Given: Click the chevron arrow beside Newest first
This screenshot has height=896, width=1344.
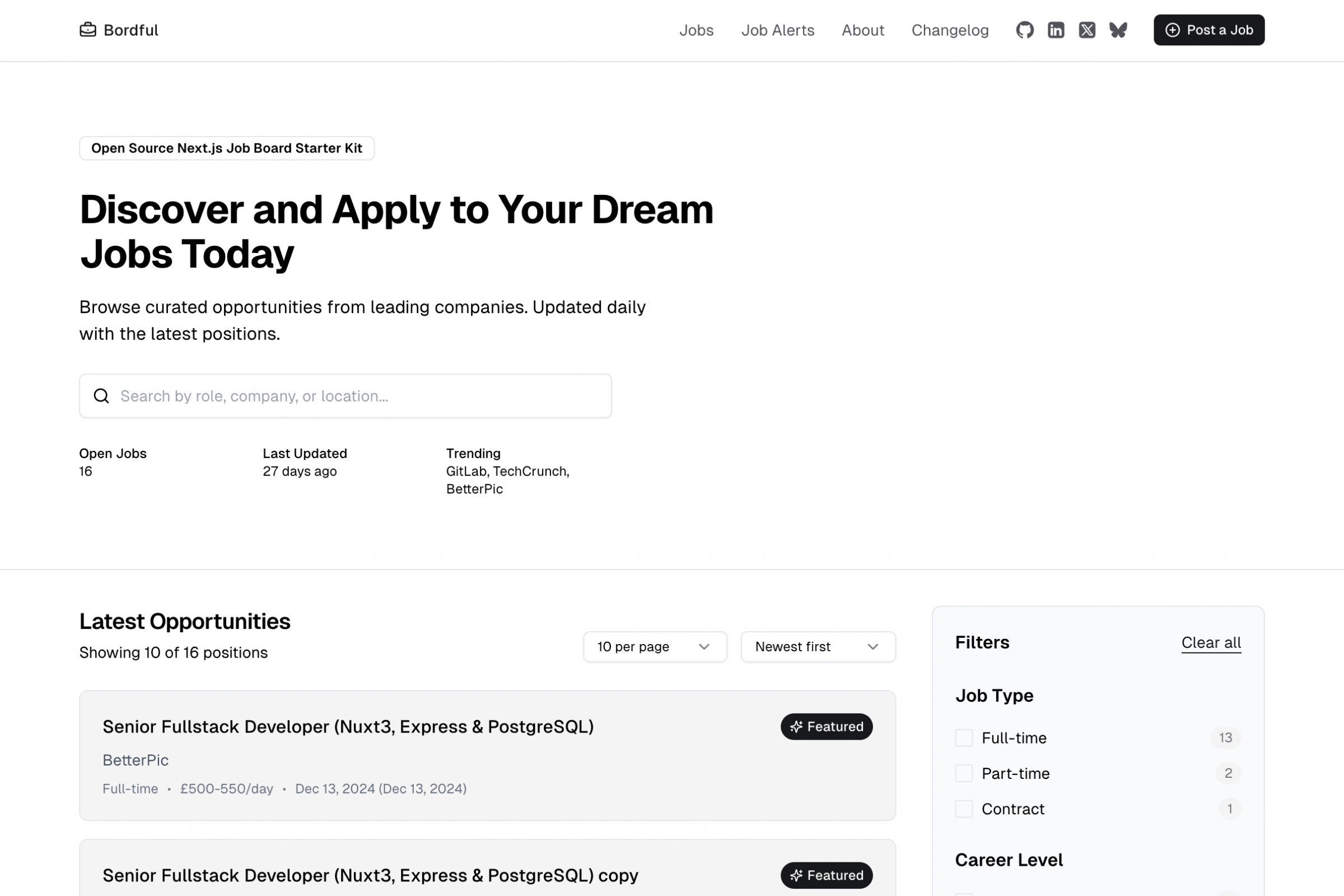Looking at the screenshot, I should coord(872,646).
